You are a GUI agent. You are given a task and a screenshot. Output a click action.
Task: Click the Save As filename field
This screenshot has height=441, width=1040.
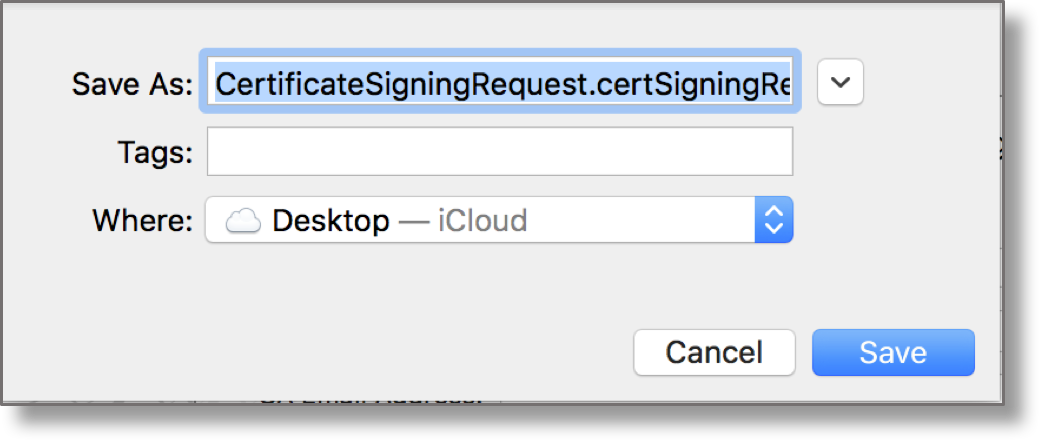pos(500,84)
